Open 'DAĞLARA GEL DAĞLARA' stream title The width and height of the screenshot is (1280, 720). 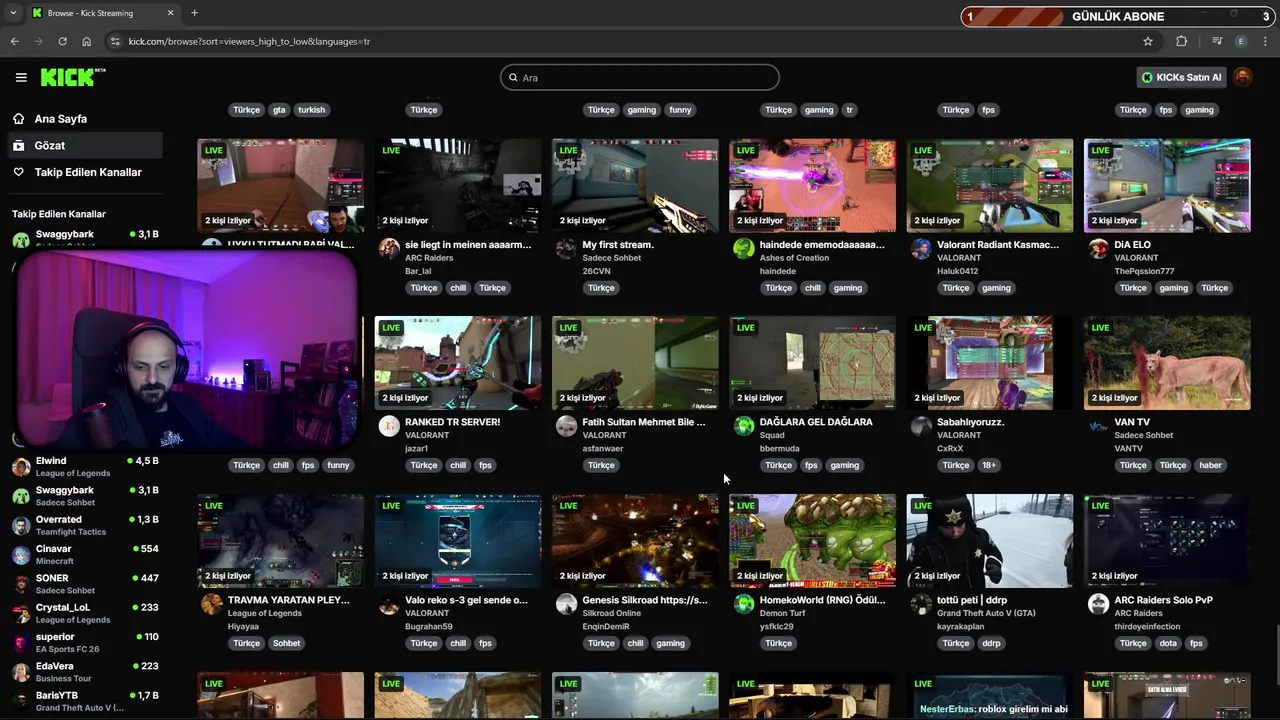(x=816, y=422)
